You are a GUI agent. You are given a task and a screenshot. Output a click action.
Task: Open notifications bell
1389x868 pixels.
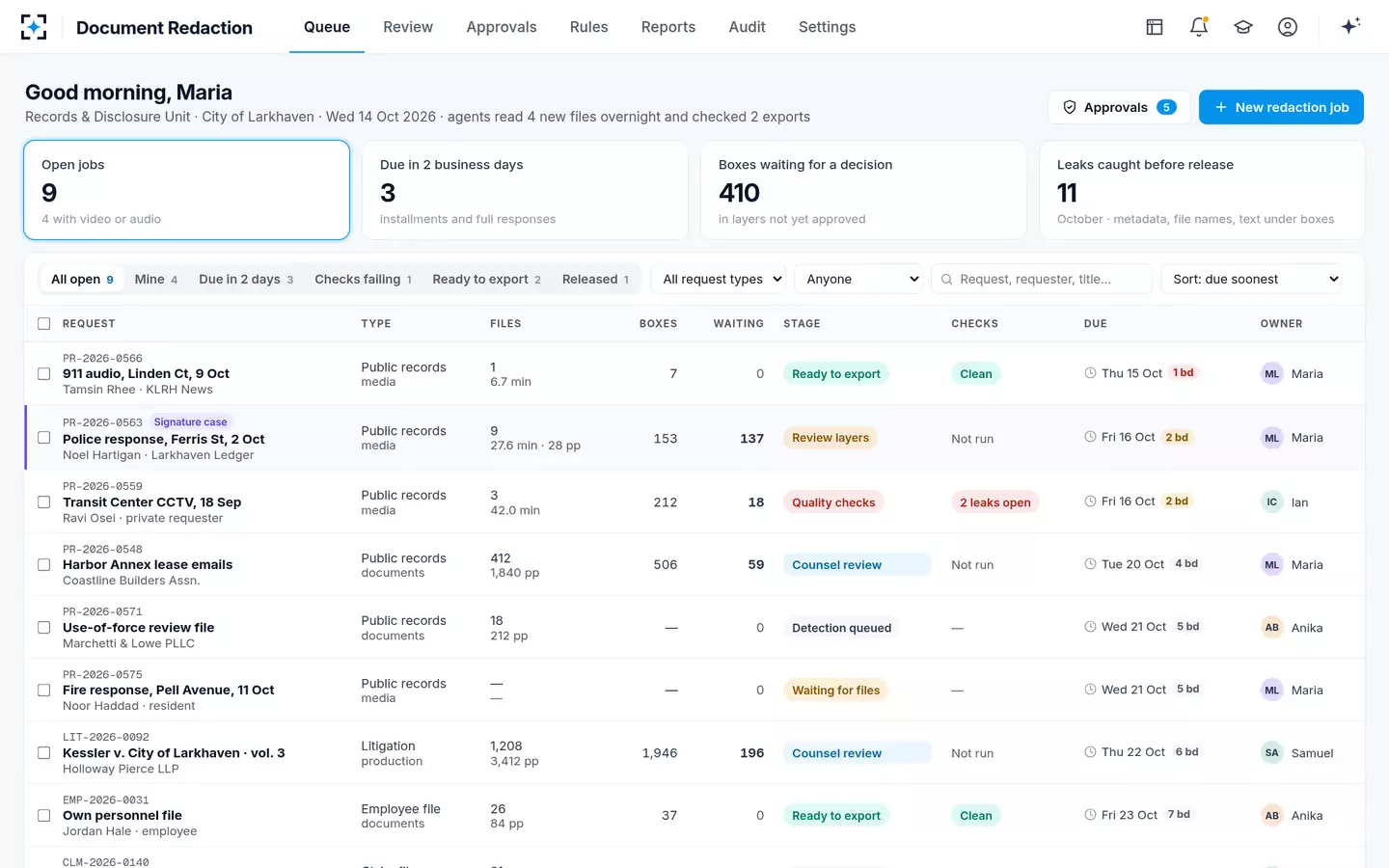1199,27
